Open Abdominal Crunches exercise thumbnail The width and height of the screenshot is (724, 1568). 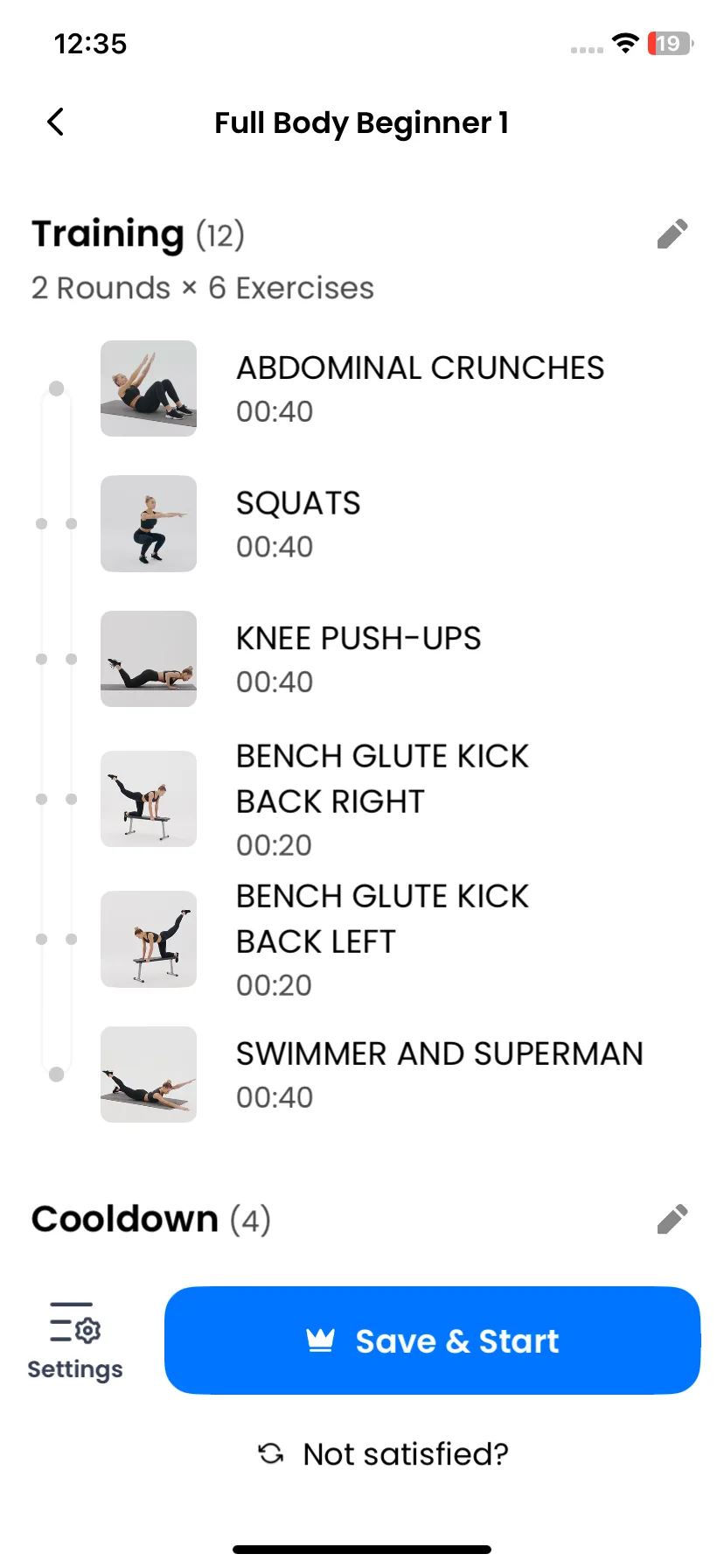(x=149, y=388)
